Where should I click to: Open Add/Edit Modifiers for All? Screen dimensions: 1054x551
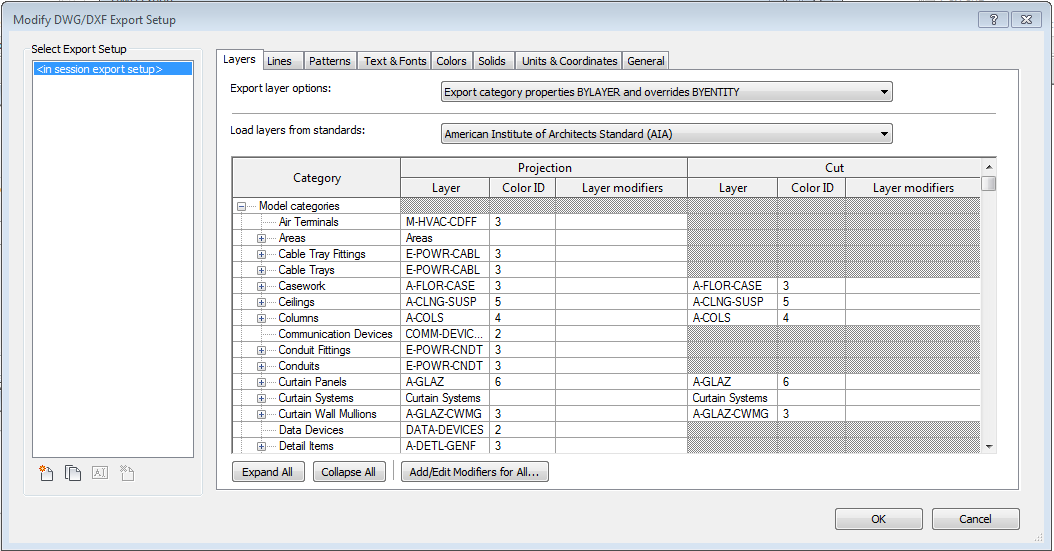(x=475, y=472)
